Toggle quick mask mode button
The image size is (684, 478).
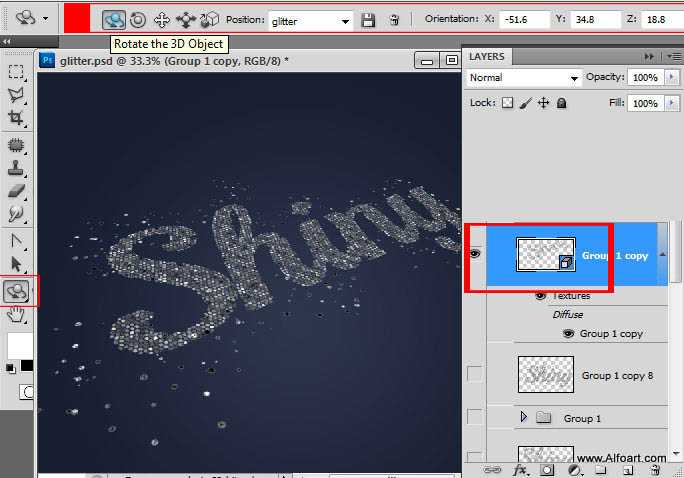[x=26, y=392]
